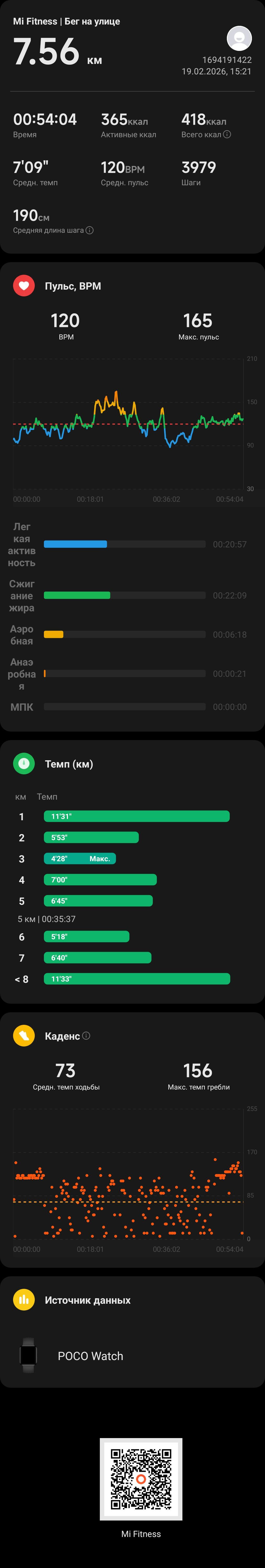Tap the 5 km split time label

[46, 919]
